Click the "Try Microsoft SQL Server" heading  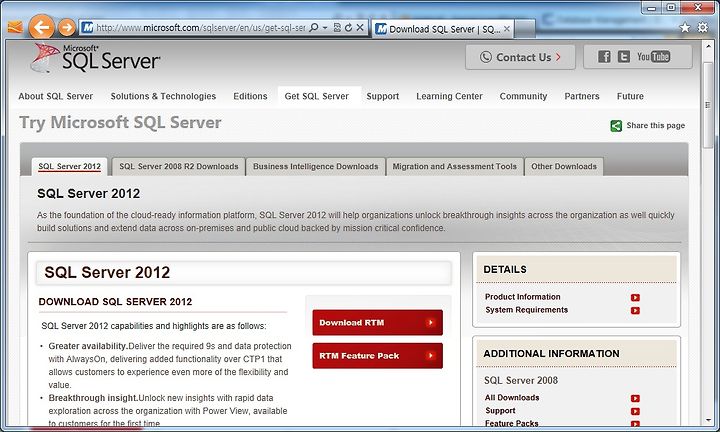pos(120,123)
